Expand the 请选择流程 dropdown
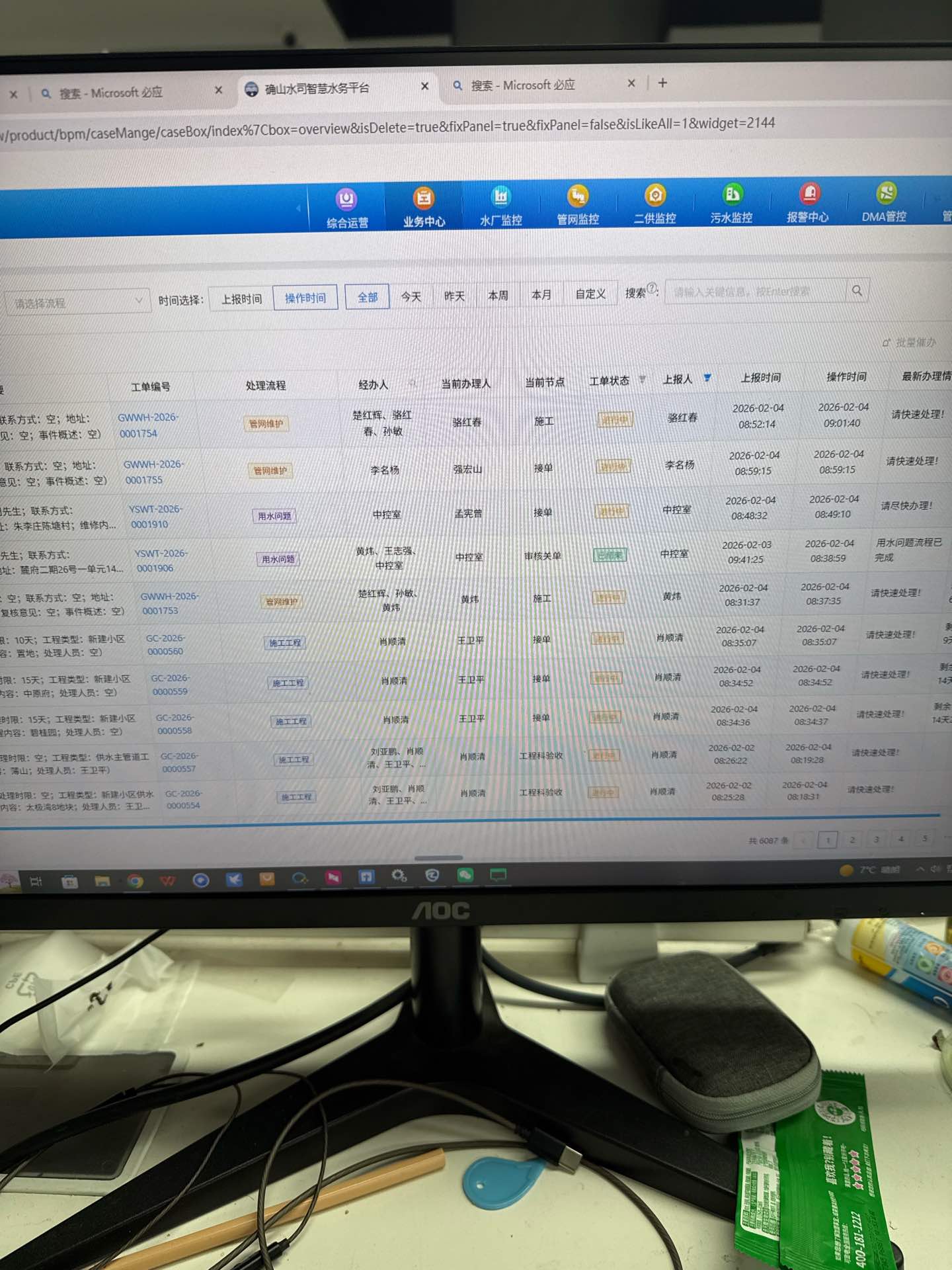The width and height of the screenshot is (952, 1270). coord(76,302)
